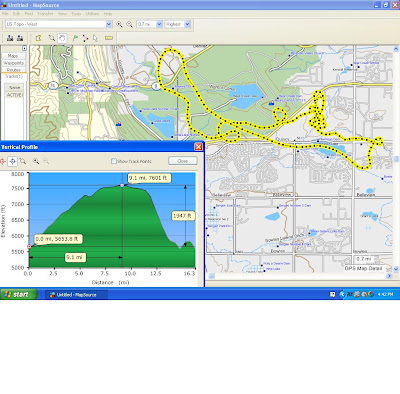The width and height of the screenshot is (400, 394).
Task: Click the Close button in Vertical Profile
Action: pyautogui.click(x=183, y=161)
